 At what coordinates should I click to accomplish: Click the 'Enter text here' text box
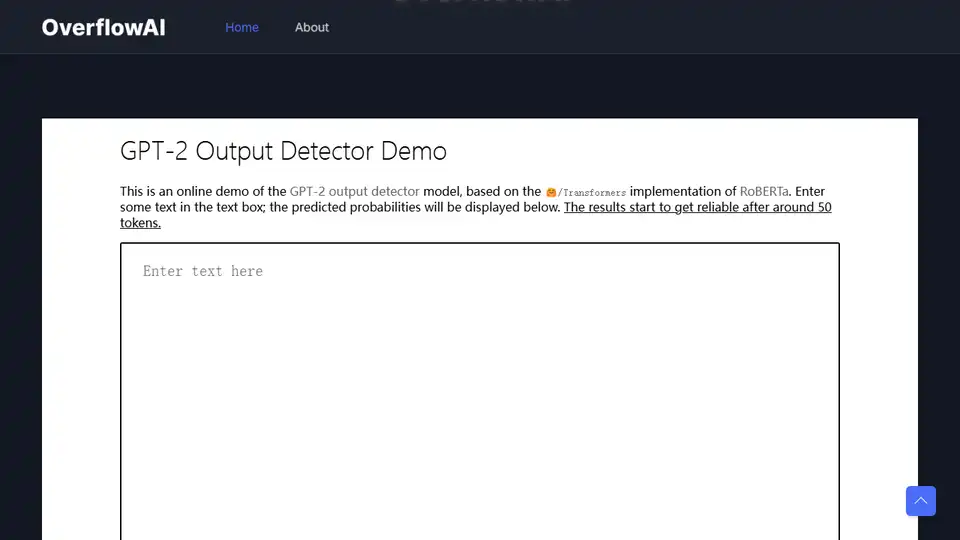click(x=480, y=392)
